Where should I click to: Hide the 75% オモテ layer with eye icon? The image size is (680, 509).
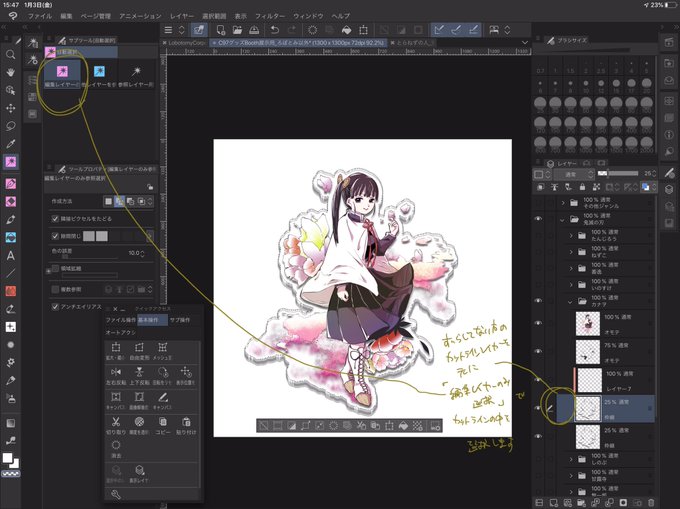pyautogui.click(x=538, y=351)
